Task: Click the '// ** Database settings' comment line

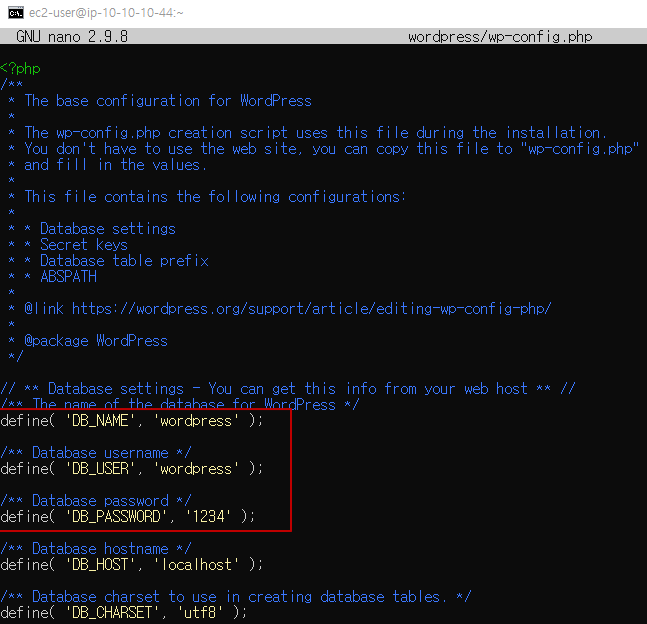Action: click(x=288, y=389)
